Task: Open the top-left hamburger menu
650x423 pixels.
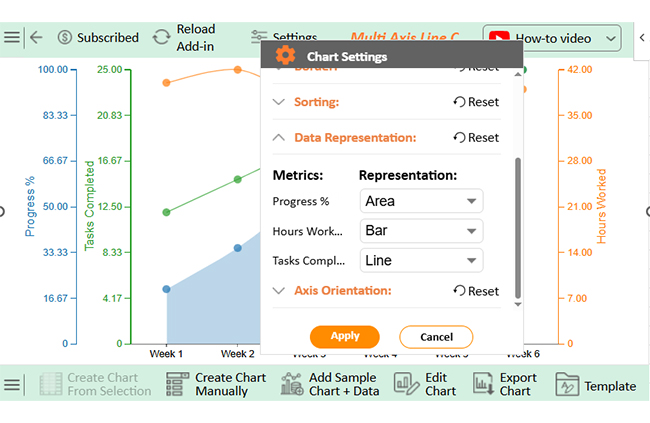Action: [x=11, y=37]
